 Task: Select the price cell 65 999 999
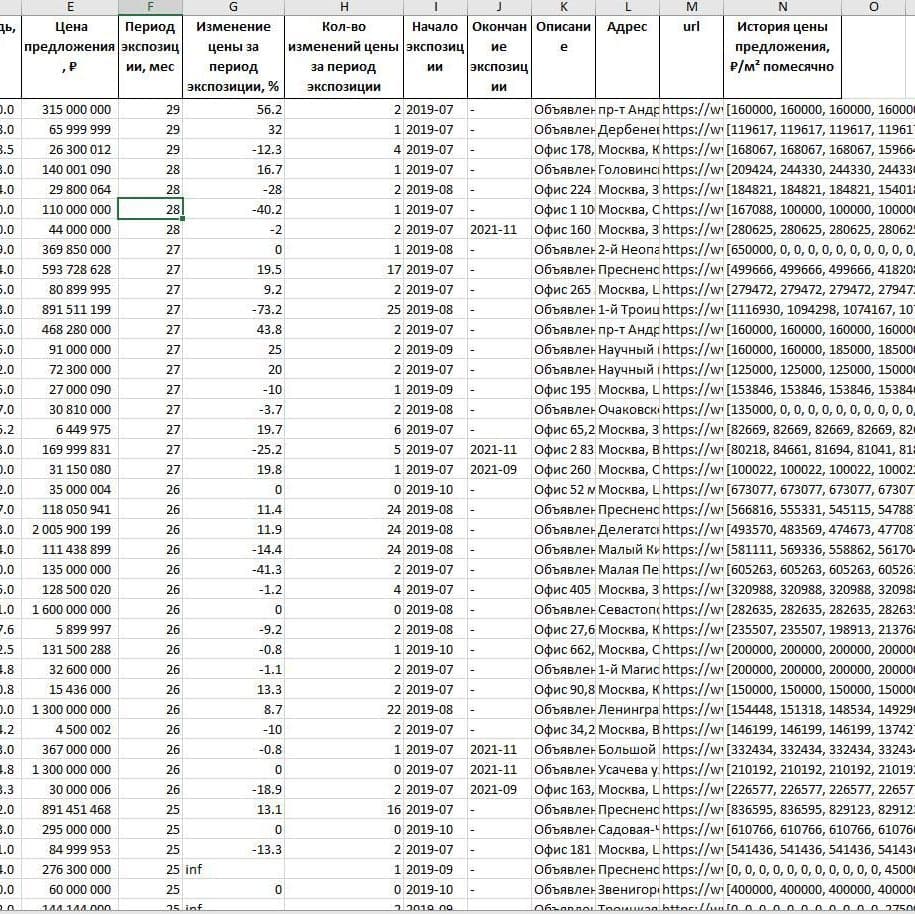tap(70, 130)
